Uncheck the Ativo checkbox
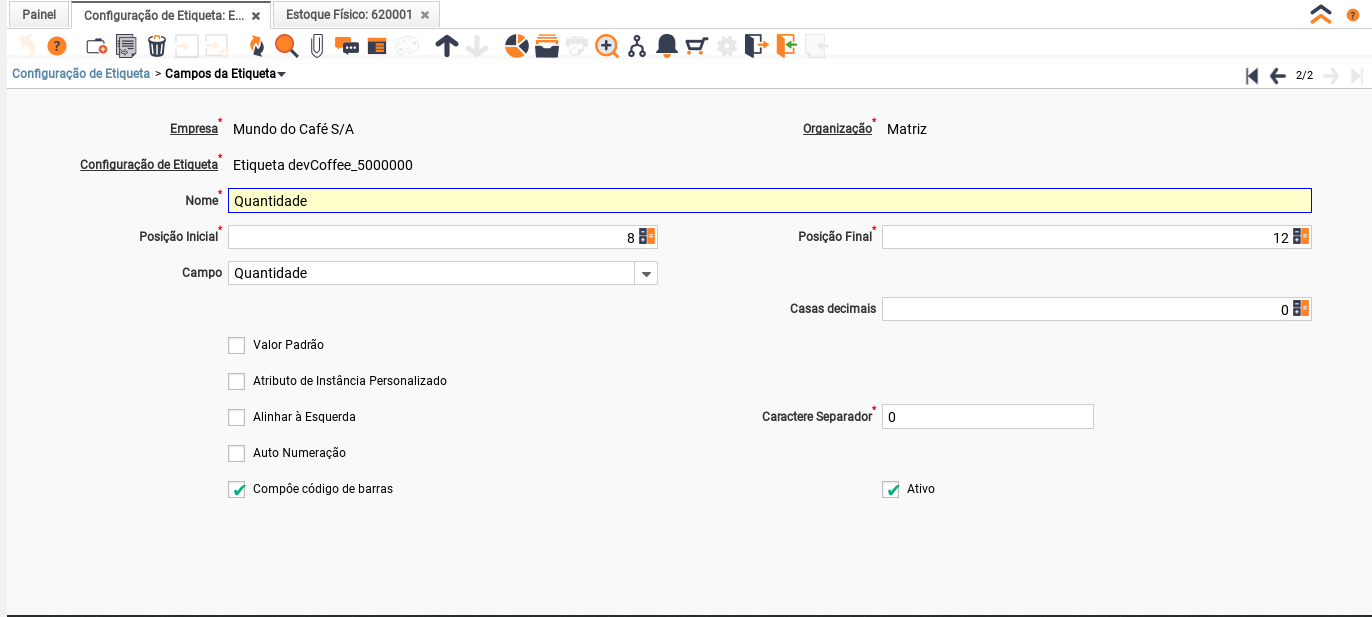The image size is (1372, 617). pos(890,489)
